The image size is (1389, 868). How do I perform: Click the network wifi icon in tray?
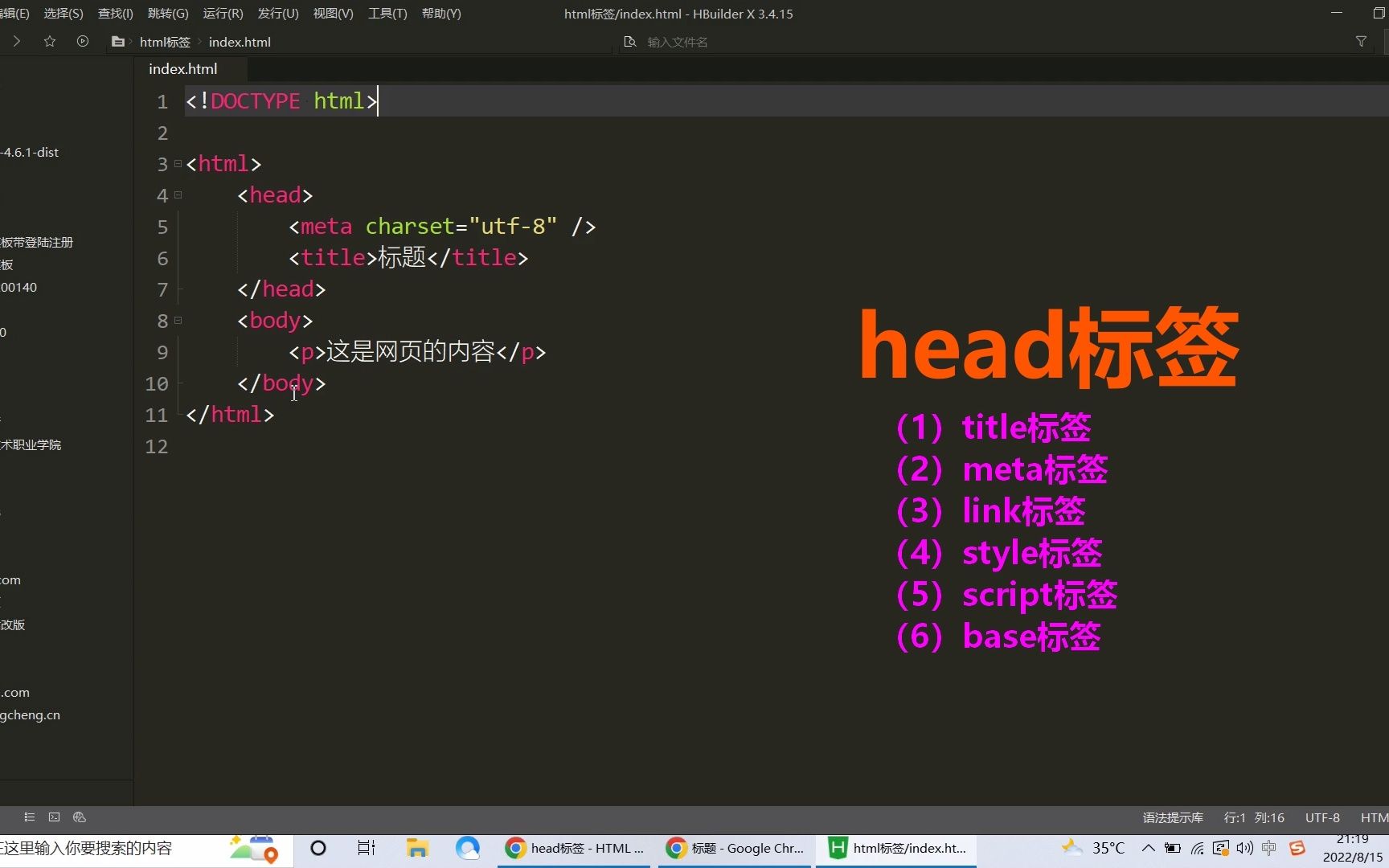tap(1198, 849)
